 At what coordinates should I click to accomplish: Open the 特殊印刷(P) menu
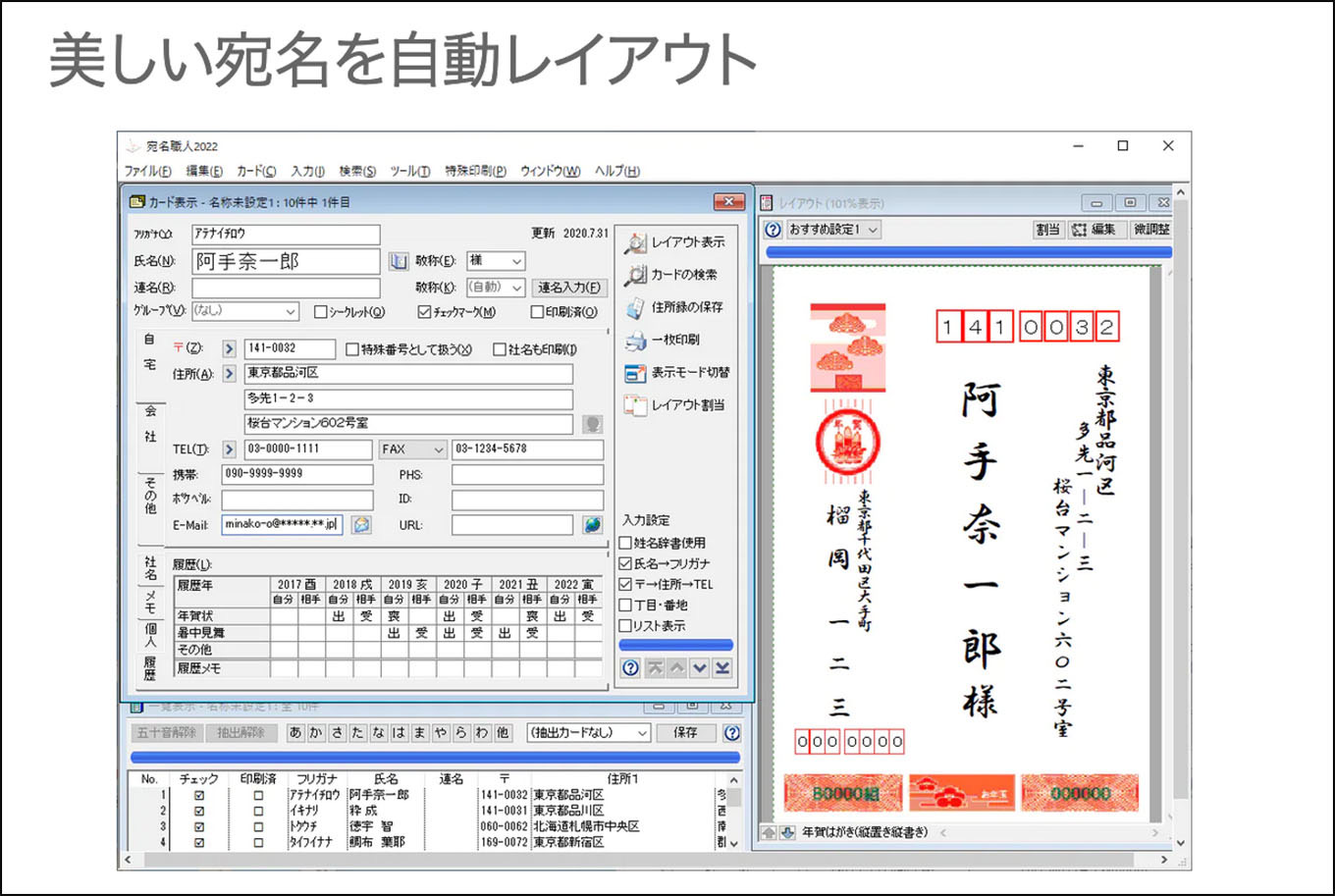tap(475, 171)
